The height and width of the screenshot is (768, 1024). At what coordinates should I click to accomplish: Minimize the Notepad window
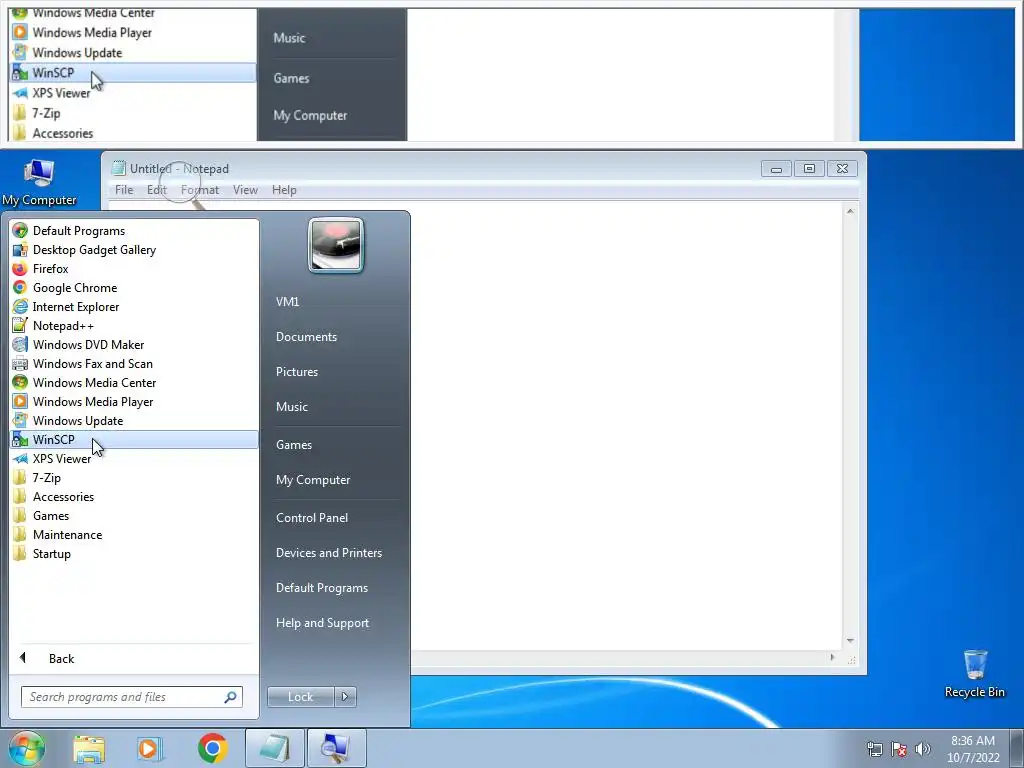pos(776,169)
